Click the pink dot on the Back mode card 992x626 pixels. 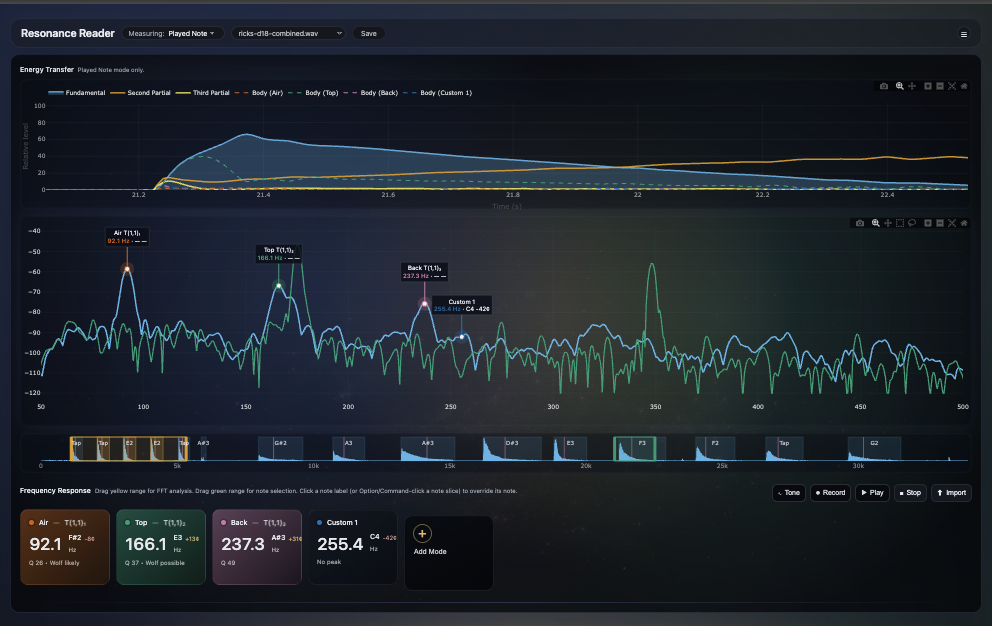coord(223,523)
